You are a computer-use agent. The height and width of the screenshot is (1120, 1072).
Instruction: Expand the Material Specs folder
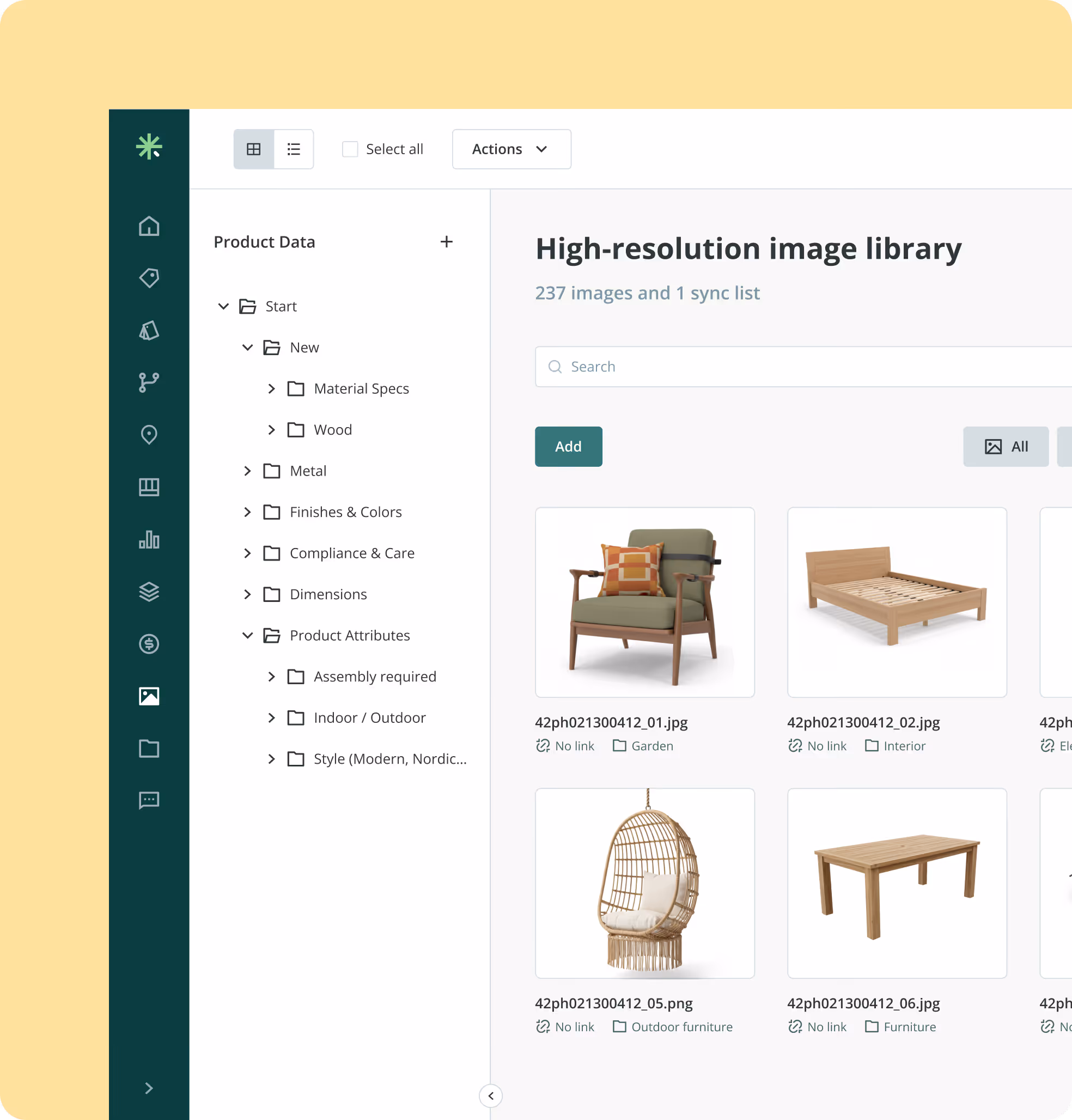(x=271, y=388)
